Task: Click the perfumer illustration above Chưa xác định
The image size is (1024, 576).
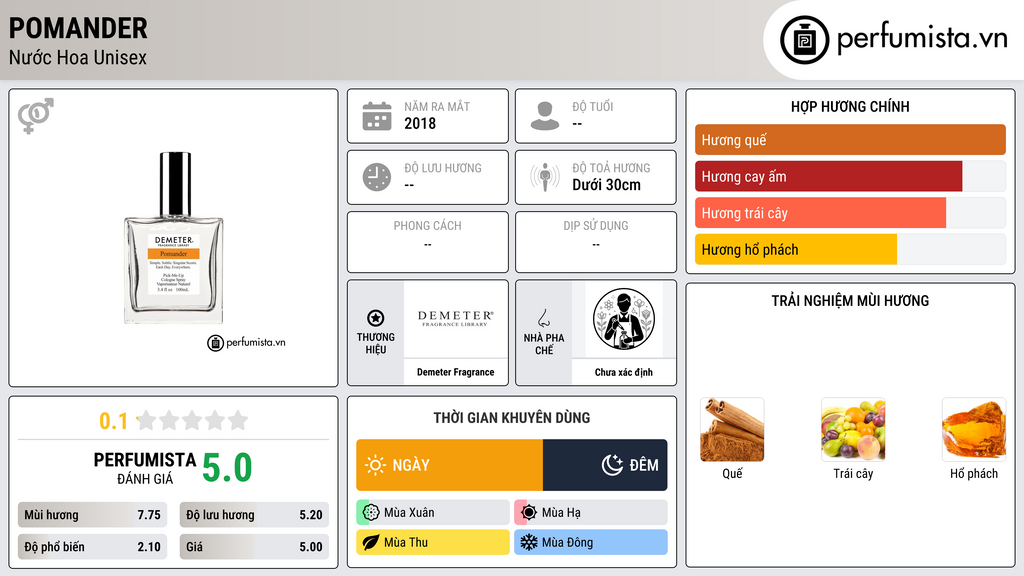Action: point(623,319)
